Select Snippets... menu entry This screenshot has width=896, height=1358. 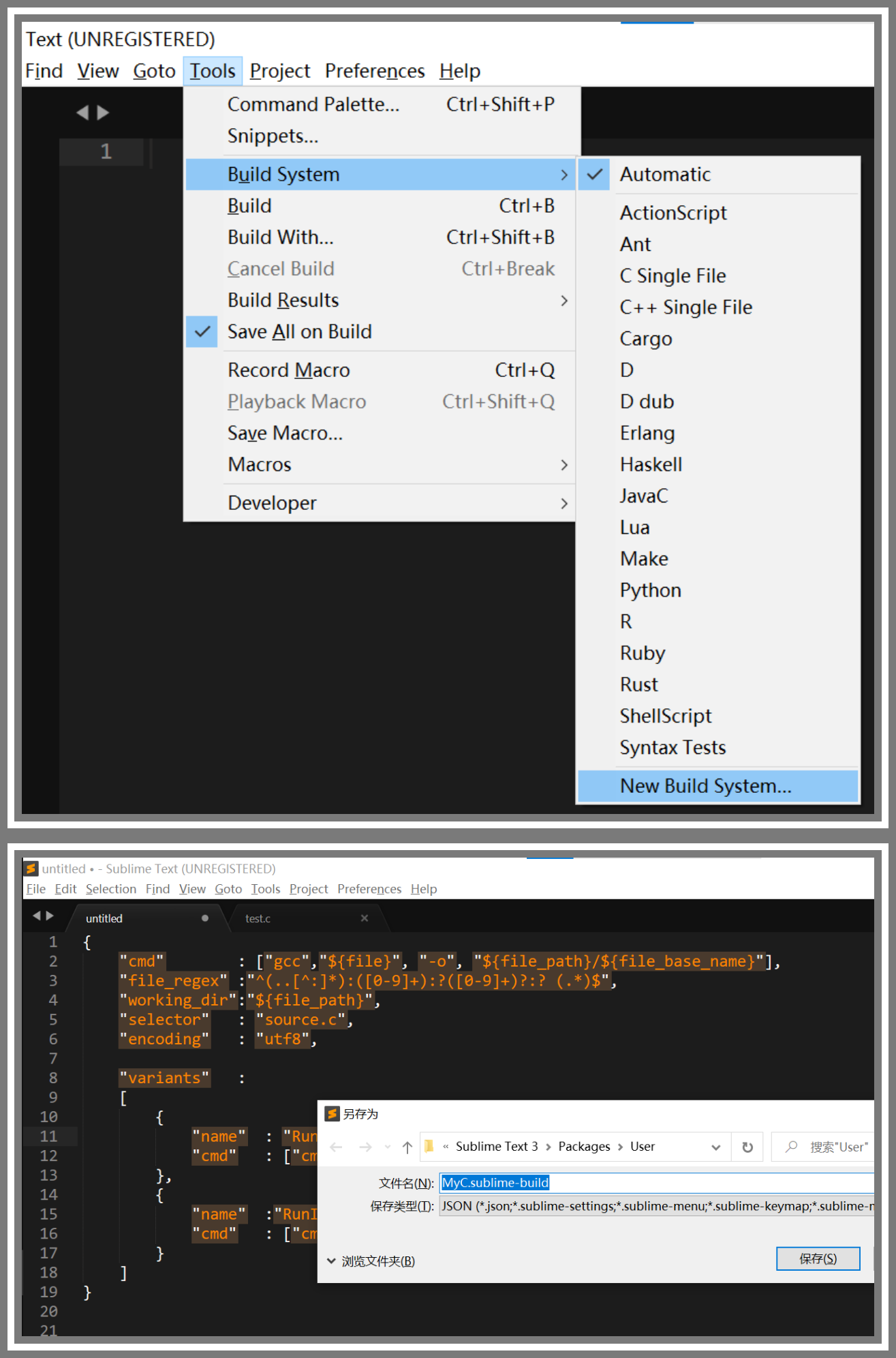click(x=381, y=136)
